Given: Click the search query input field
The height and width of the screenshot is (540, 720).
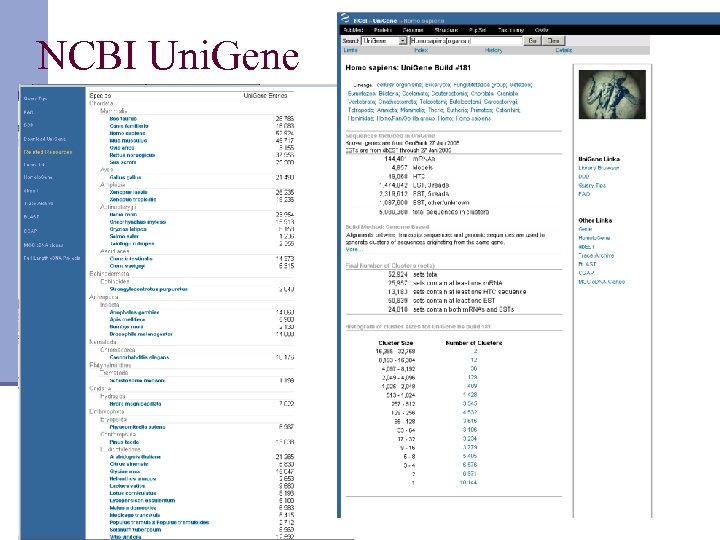Looking at the screenshot, I should tap(466, 41).
